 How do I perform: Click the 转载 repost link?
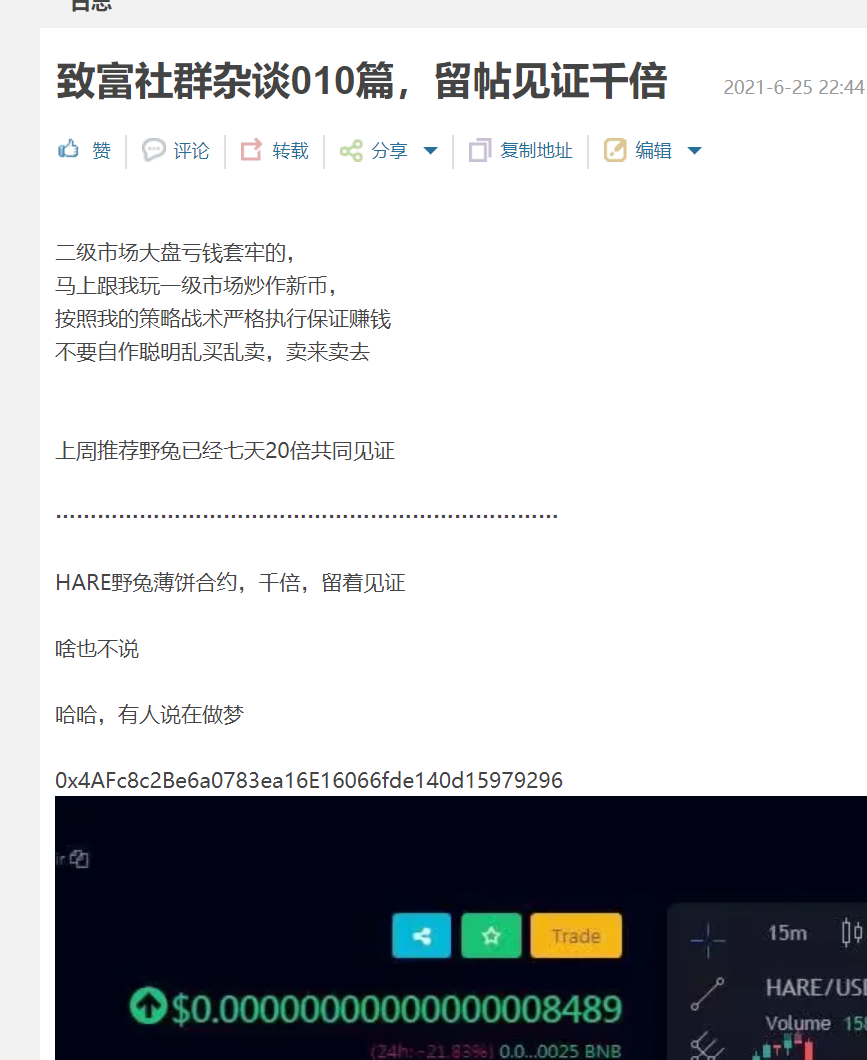[291, 150]
